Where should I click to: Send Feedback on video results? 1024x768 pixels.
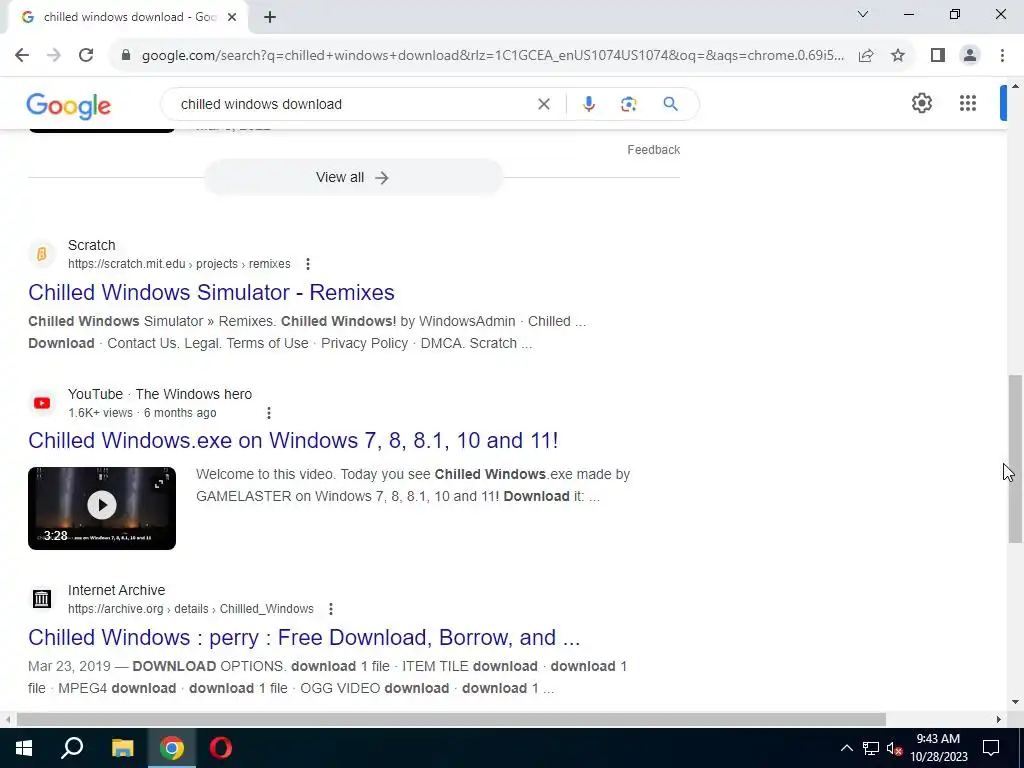[654, 150]
